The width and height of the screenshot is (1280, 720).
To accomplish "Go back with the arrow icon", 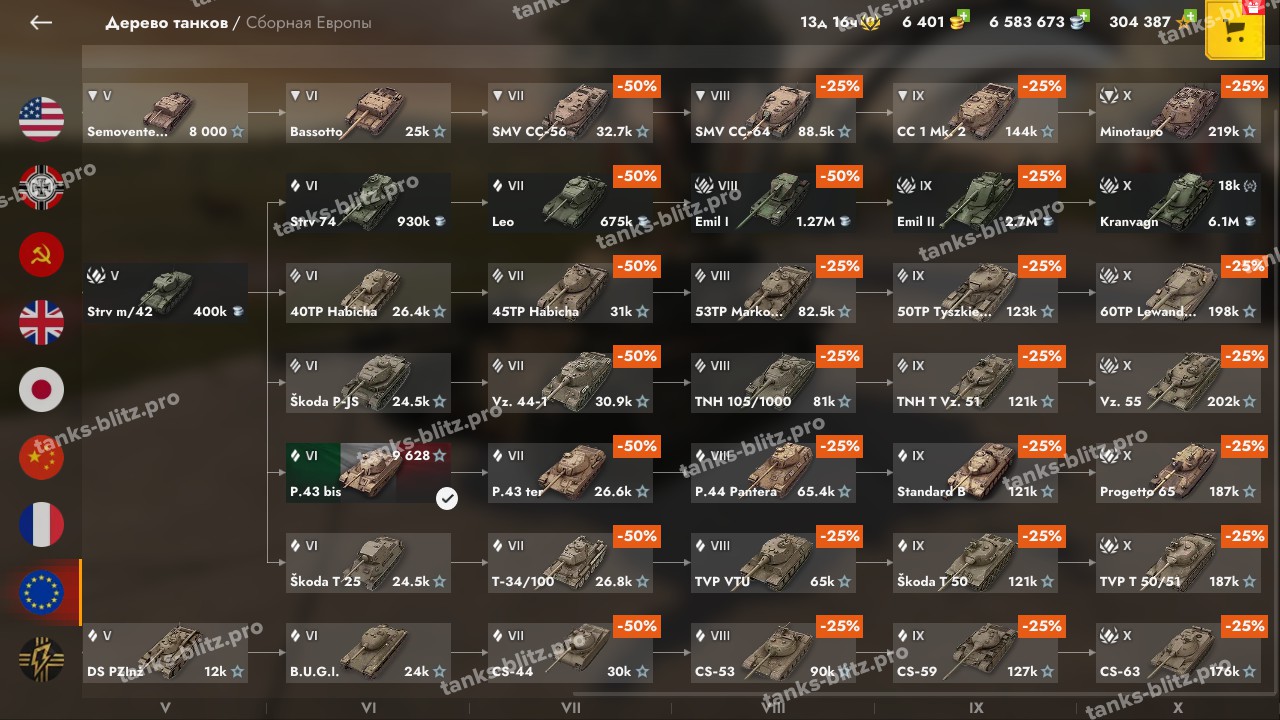I will point(41,22).
